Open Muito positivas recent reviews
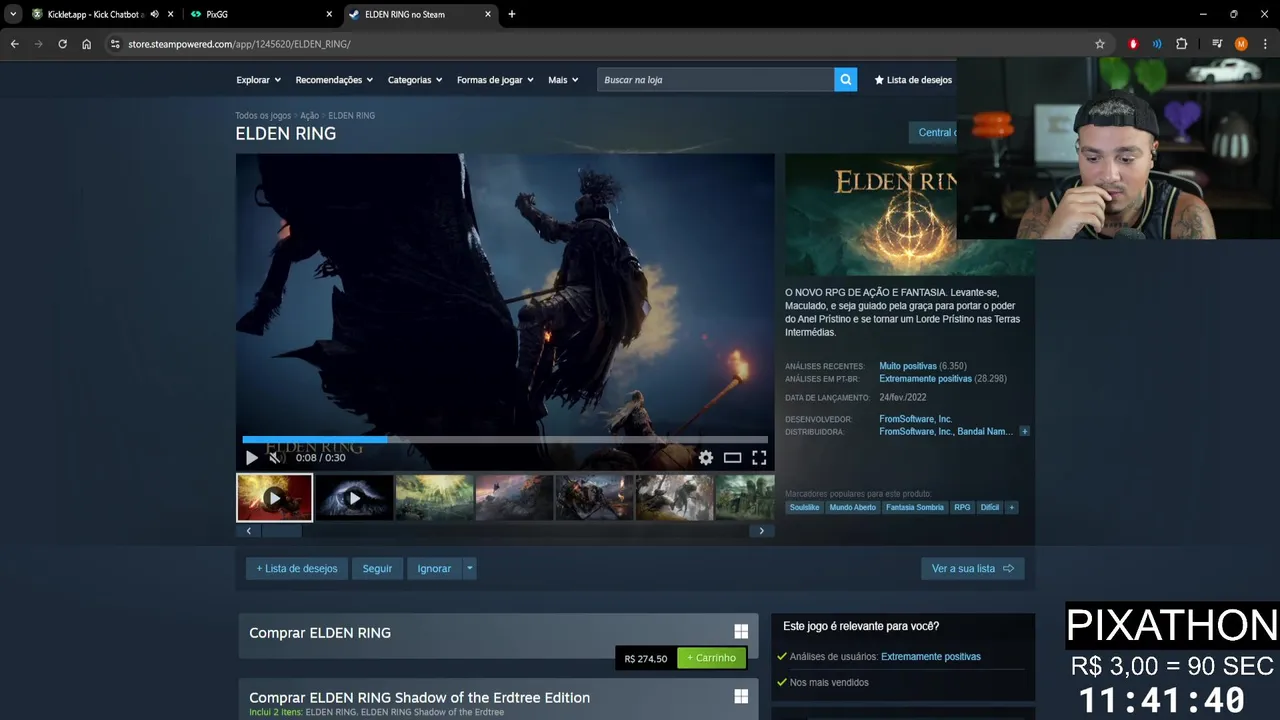Image resolution: width=1280 pixels, height=720 pixels. 908,366
